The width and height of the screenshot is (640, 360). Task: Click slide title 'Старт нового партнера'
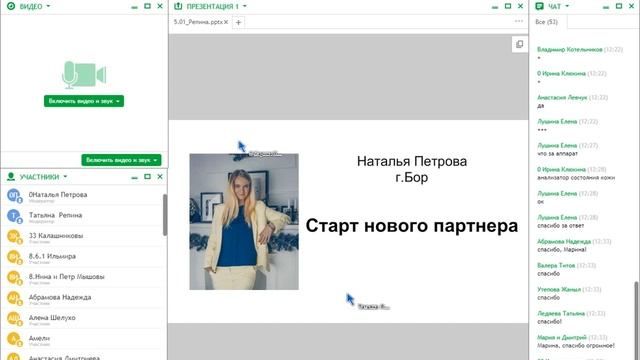tap(412, 226)
